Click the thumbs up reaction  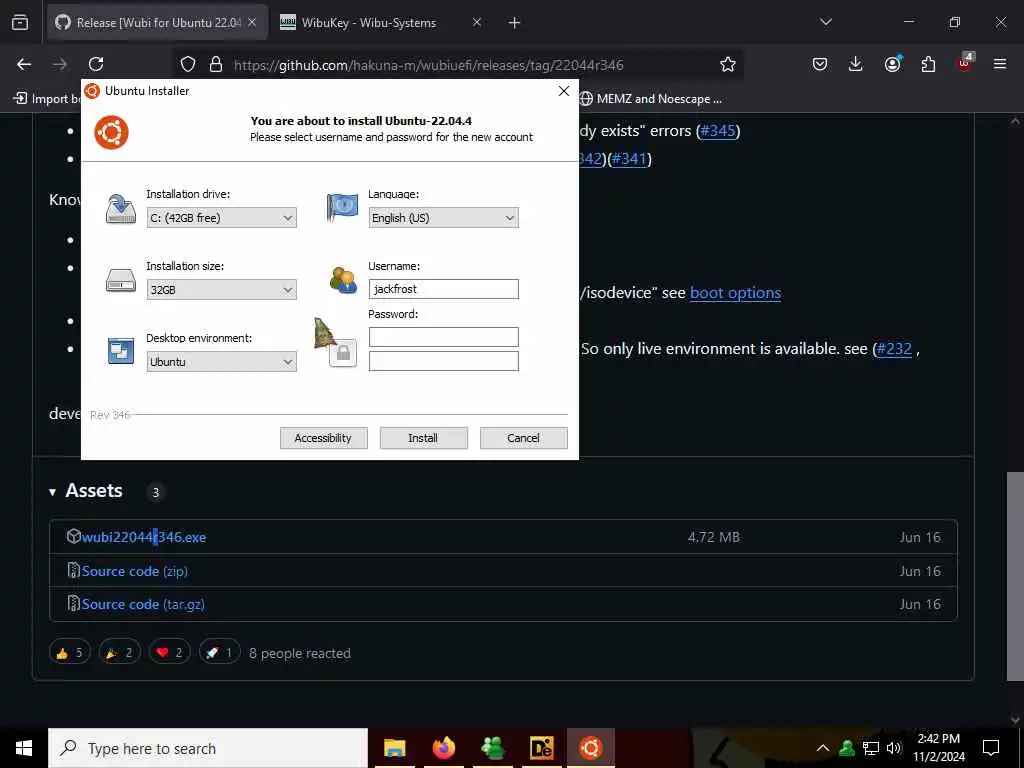69,652
